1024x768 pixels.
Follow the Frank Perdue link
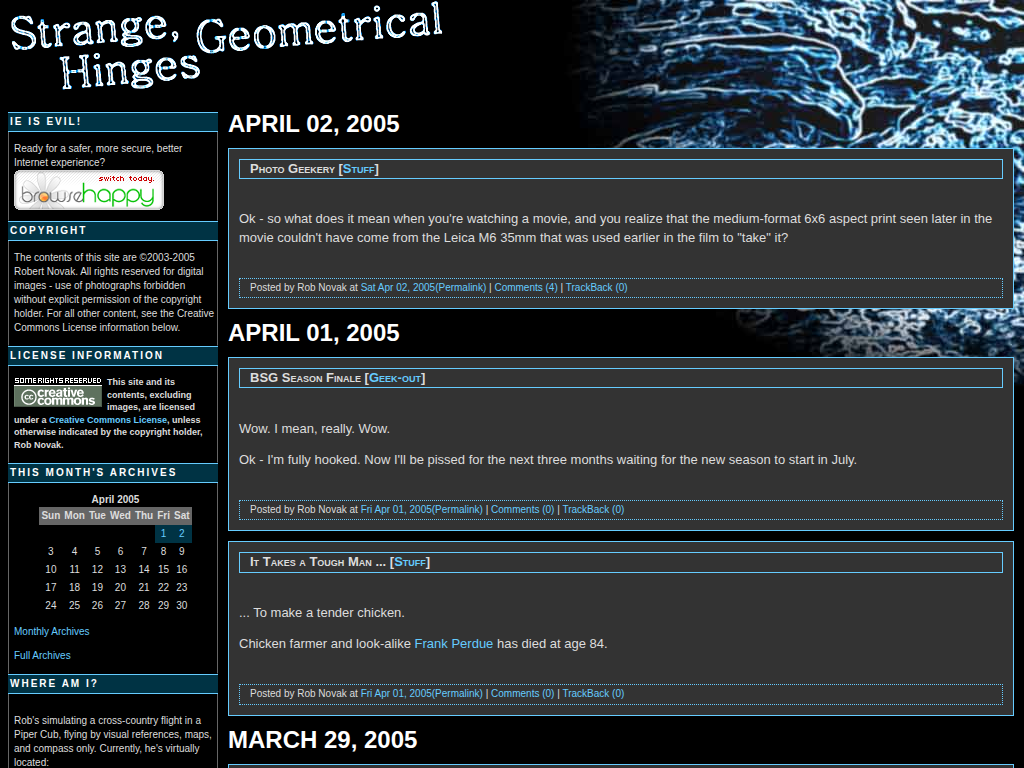click(x=453, y=644)
